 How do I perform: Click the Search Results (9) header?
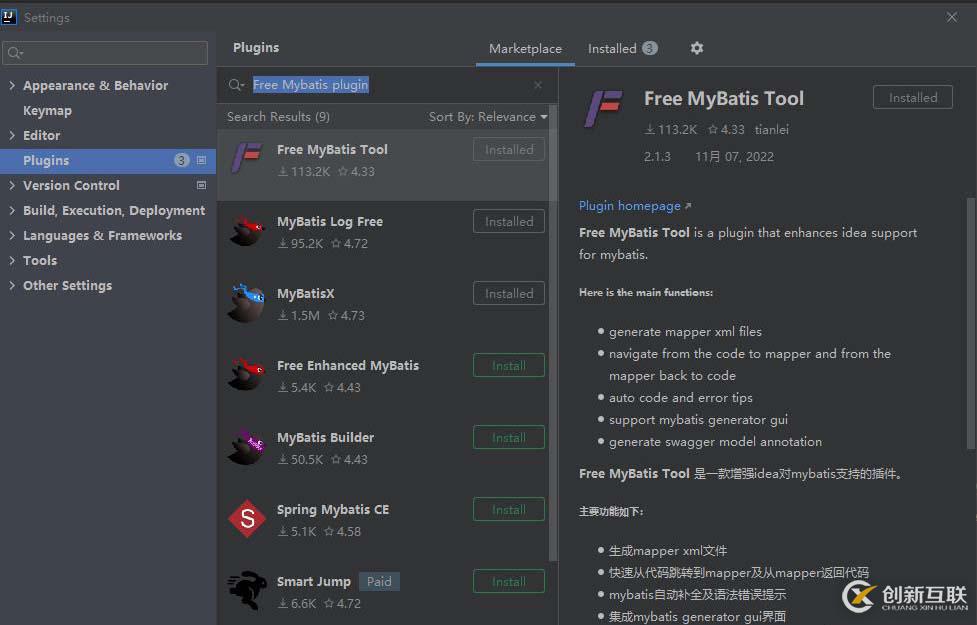click(x=278, y=117)
